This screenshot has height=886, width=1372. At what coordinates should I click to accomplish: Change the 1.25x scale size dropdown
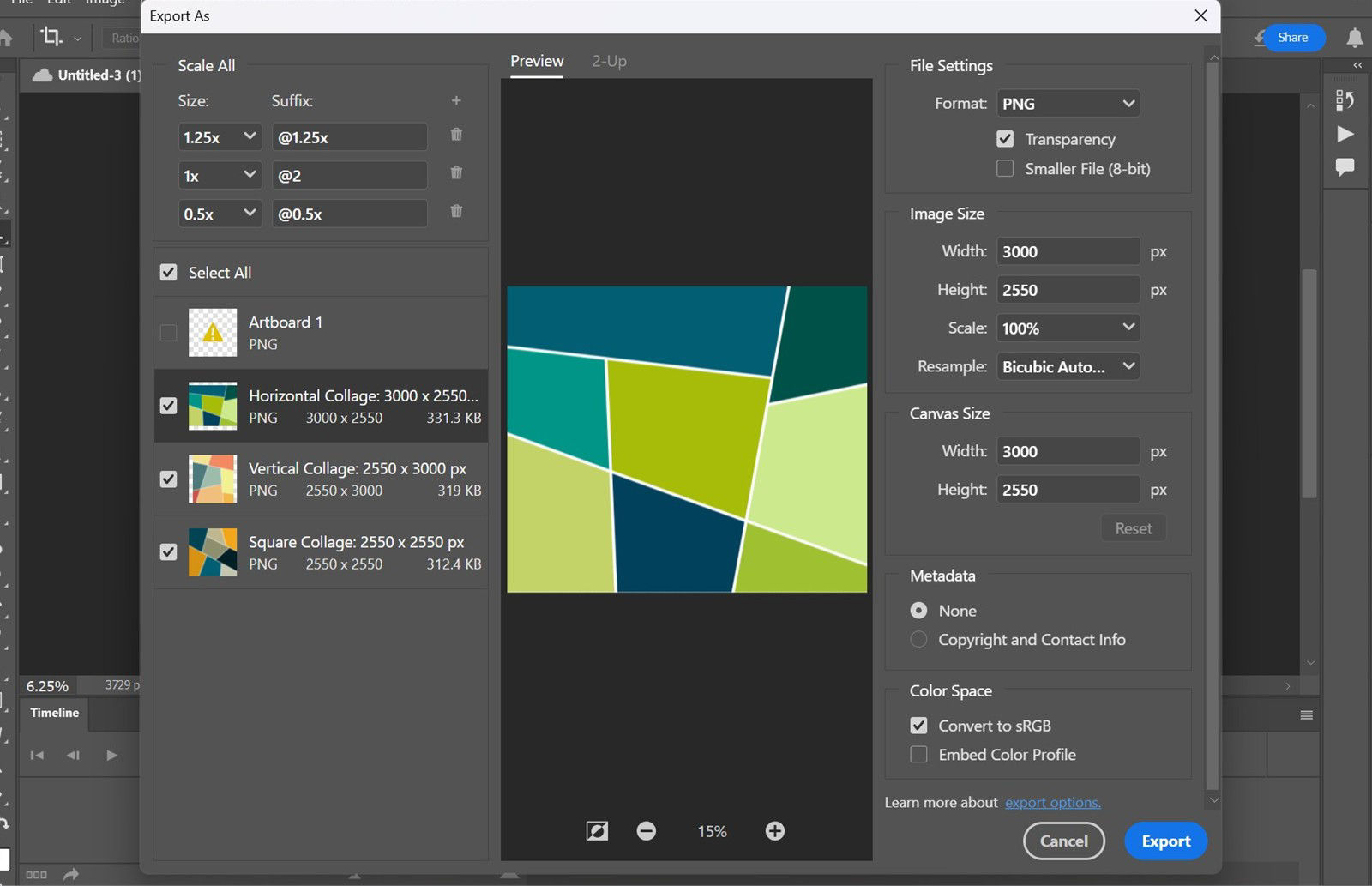[x=220, y=136]
